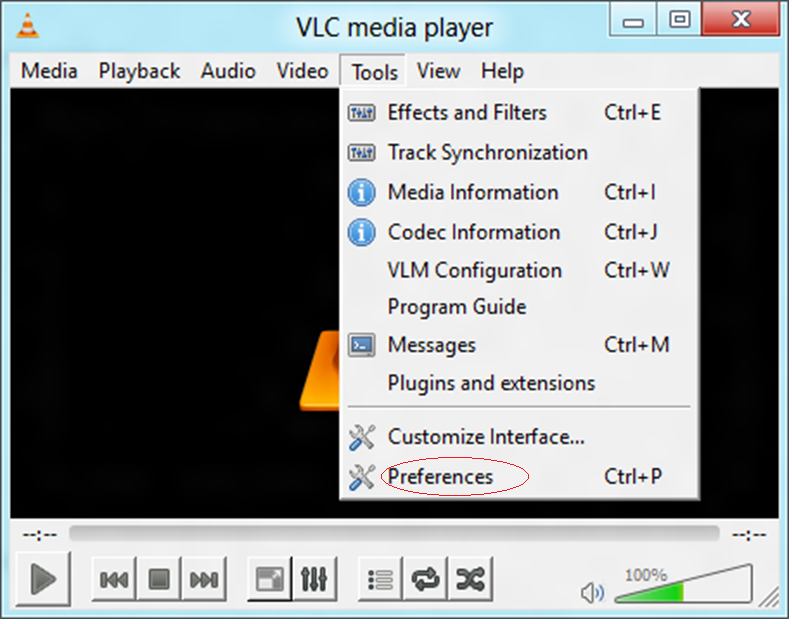792x624 pixels.
Task: Click Media Information info icon
Action: click(361, 192)
